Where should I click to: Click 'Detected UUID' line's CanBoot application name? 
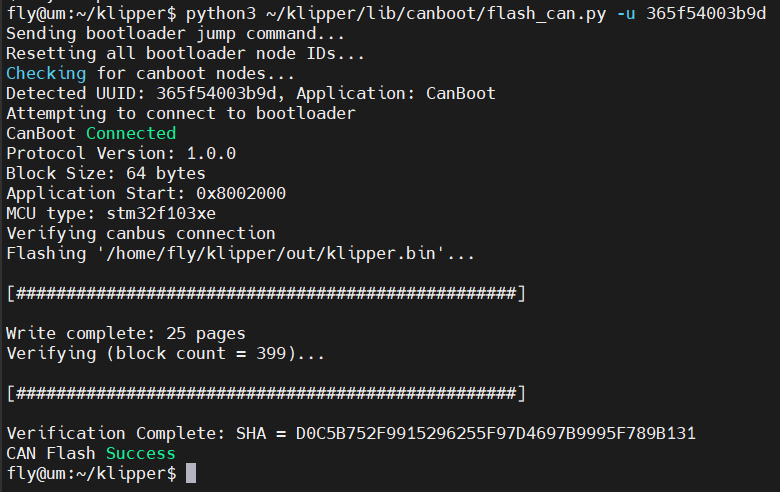(x=461, y=94)
